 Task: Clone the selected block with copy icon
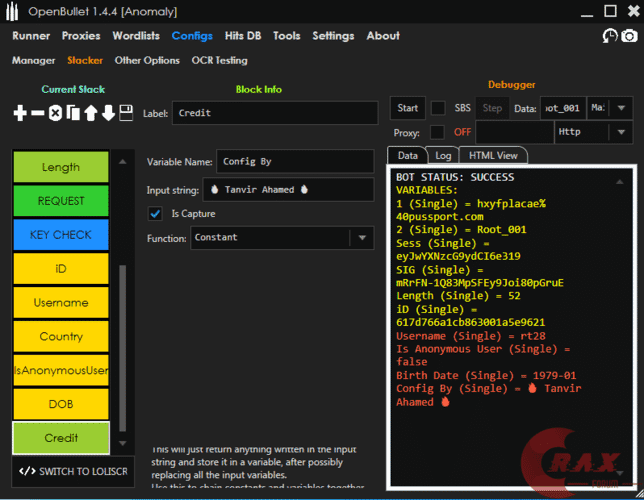coord(72,114)
